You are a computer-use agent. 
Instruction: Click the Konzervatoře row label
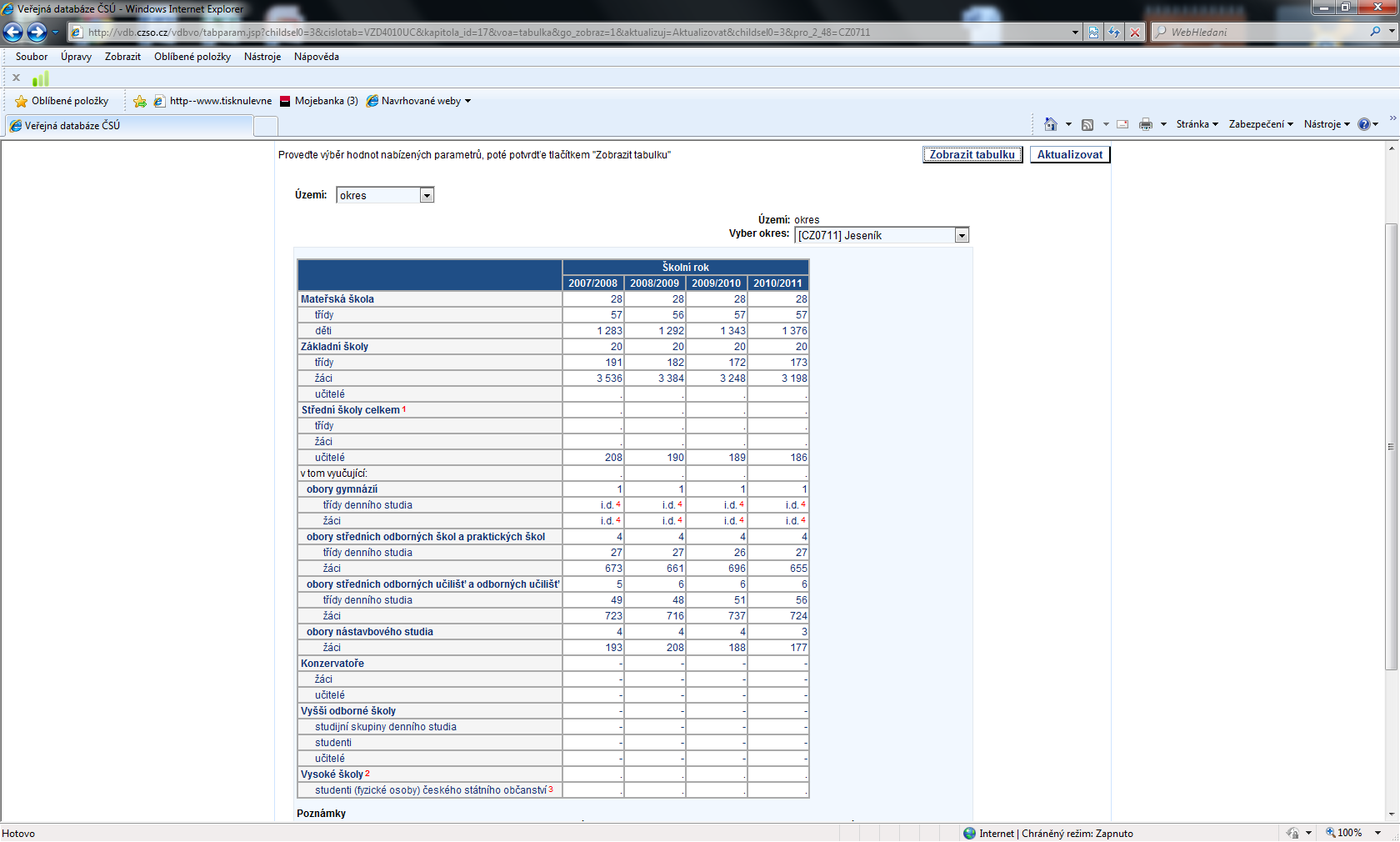click(332, 664)
